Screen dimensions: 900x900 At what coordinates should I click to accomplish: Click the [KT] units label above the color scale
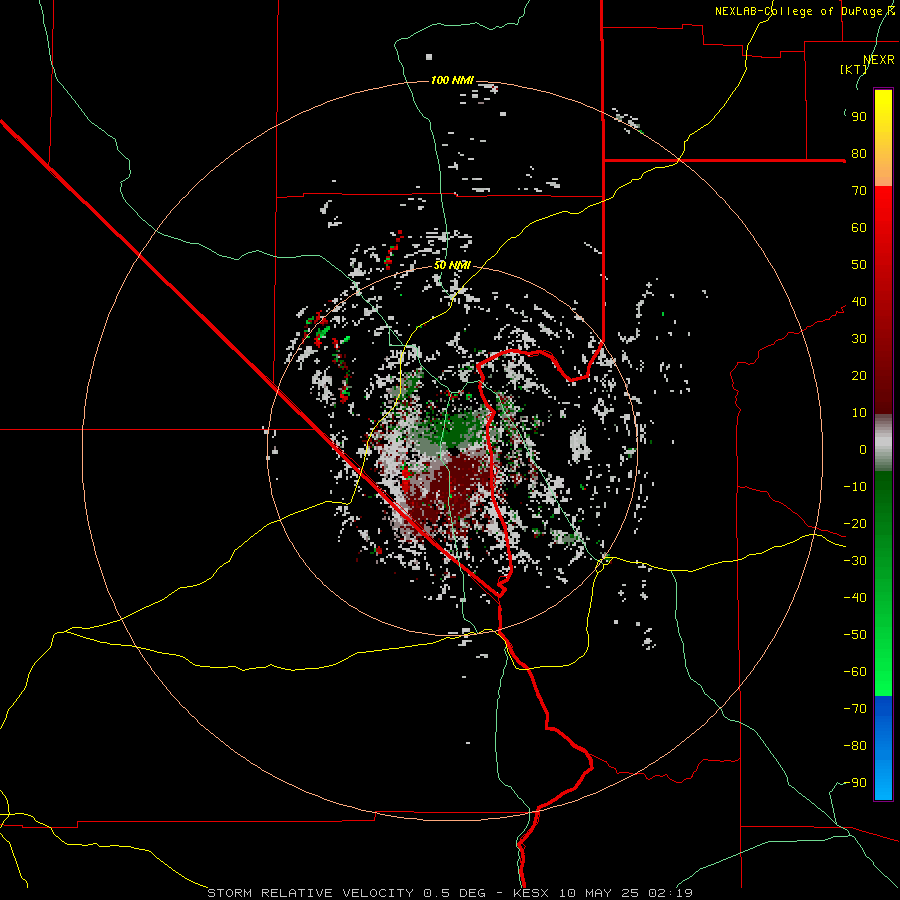click(x=854, y=69)
